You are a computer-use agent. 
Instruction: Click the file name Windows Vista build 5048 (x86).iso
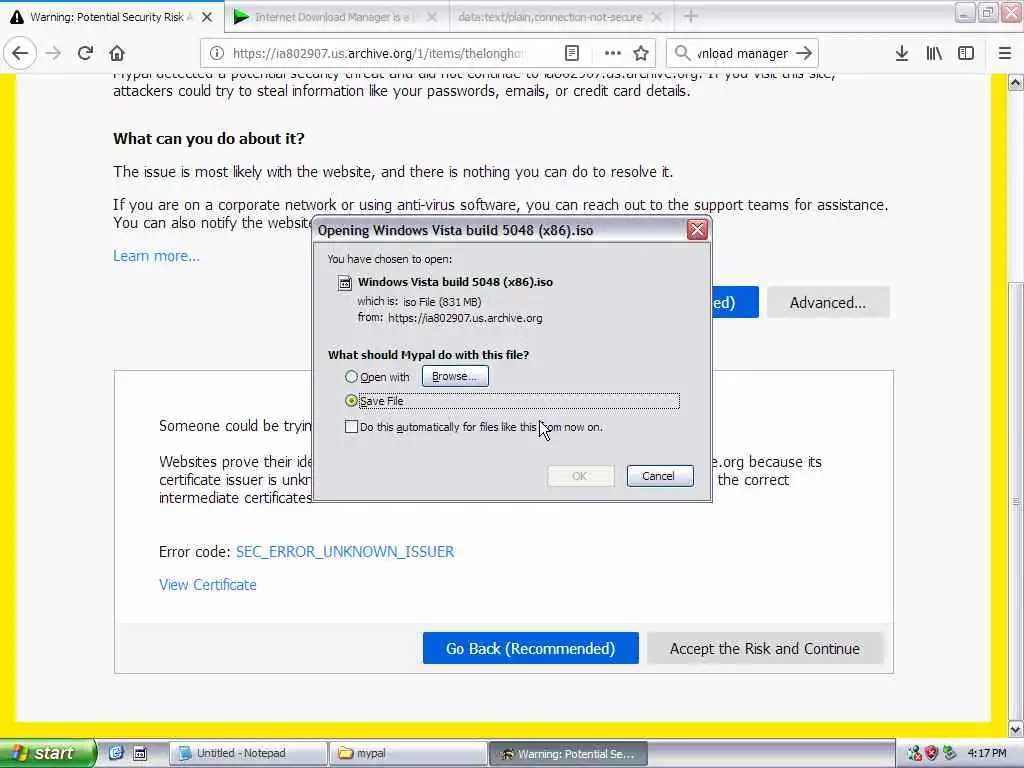tap(455, 282)
